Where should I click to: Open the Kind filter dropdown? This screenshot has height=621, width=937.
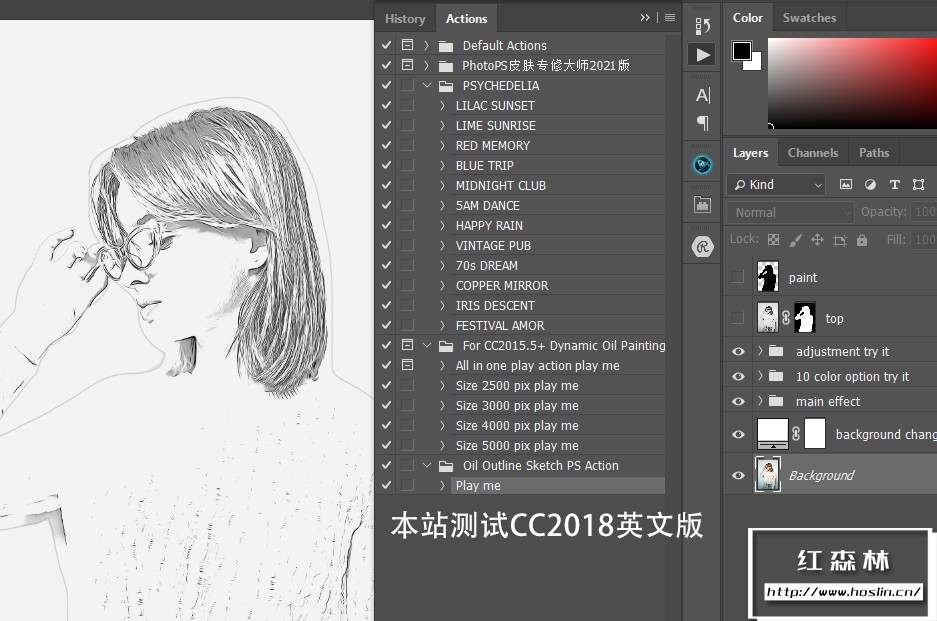click(777, 184)
